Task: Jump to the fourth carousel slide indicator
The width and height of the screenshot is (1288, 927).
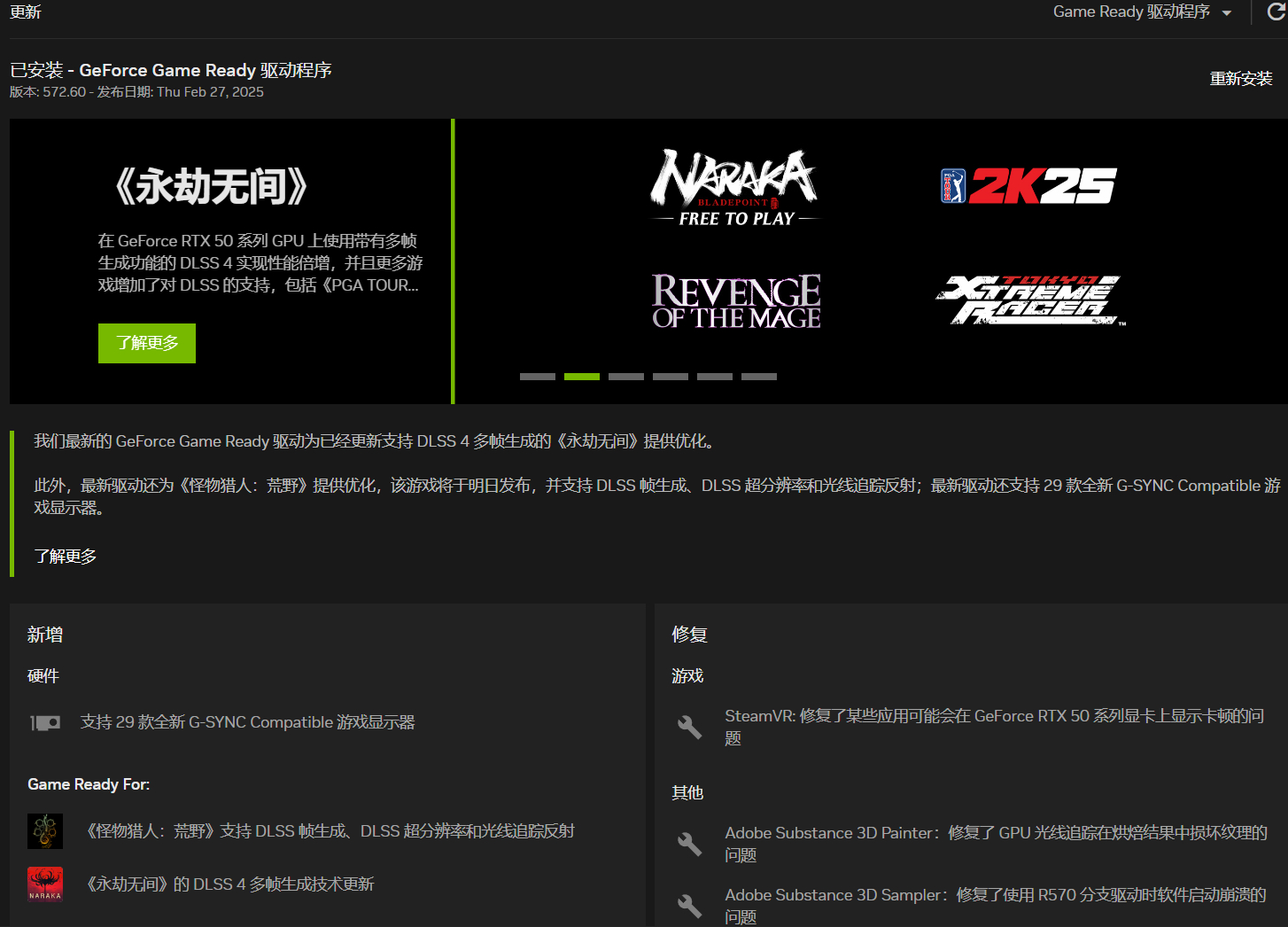Action: (x=671, y=377)
